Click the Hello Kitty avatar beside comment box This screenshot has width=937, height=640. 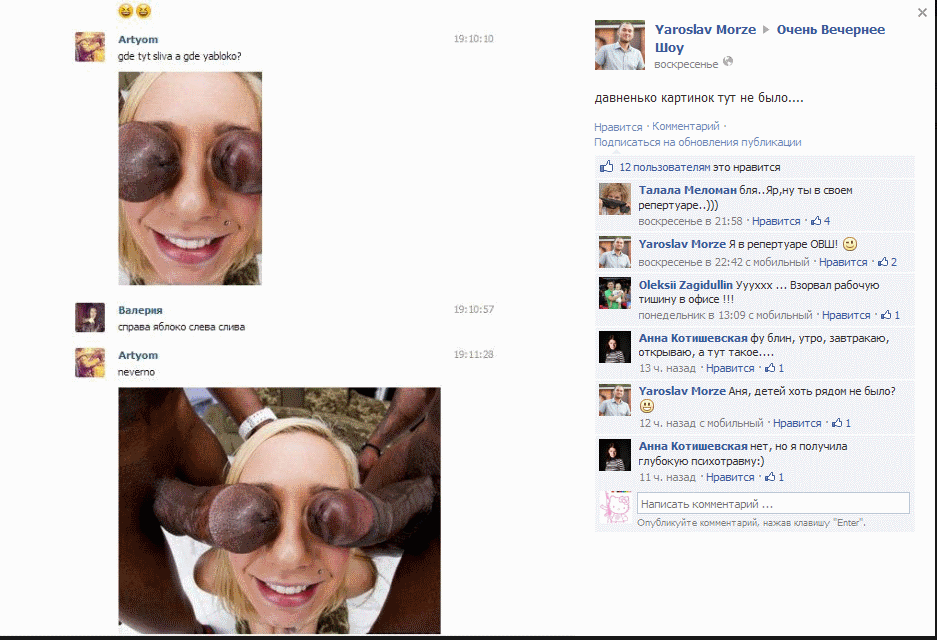pos(614,506)
